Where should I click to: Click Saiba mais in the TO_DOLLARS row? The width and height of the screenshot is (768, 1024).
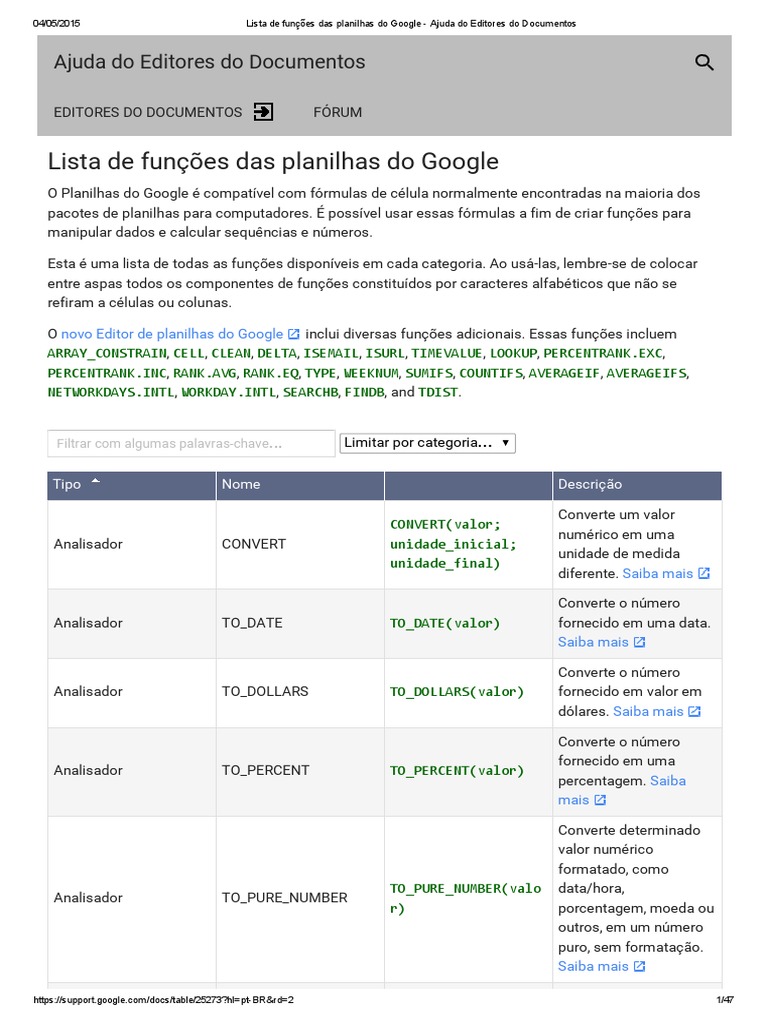648,711
